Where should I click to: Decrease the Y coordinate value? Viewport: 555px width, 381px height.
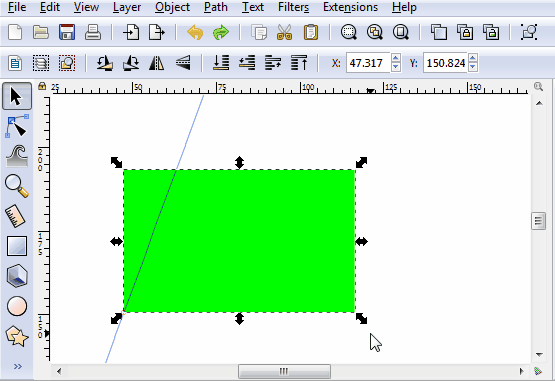click(x=473, y=67)
